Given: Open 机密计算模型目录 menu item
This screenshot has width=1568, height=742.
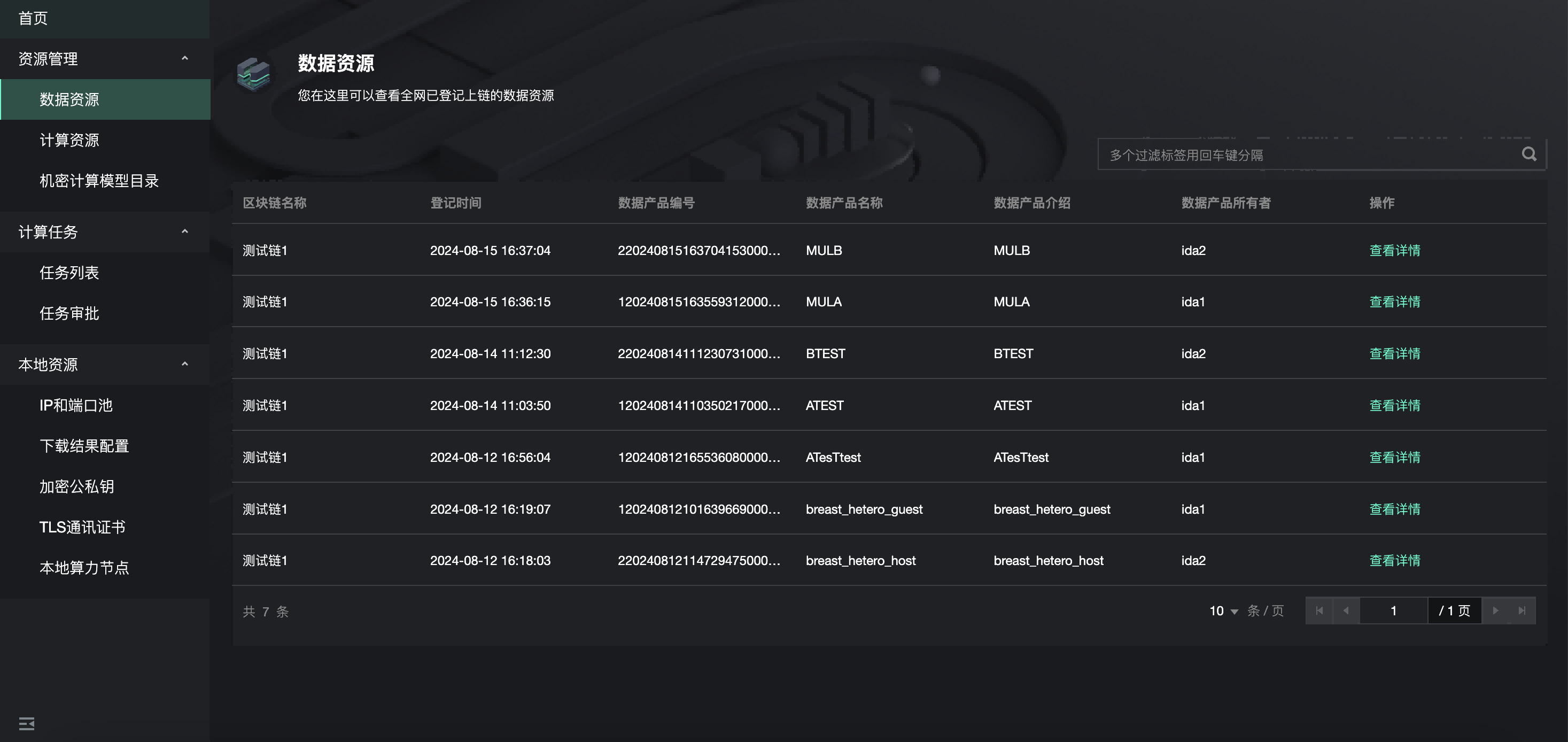Looking at the screenshot, I should coord(99,181).
